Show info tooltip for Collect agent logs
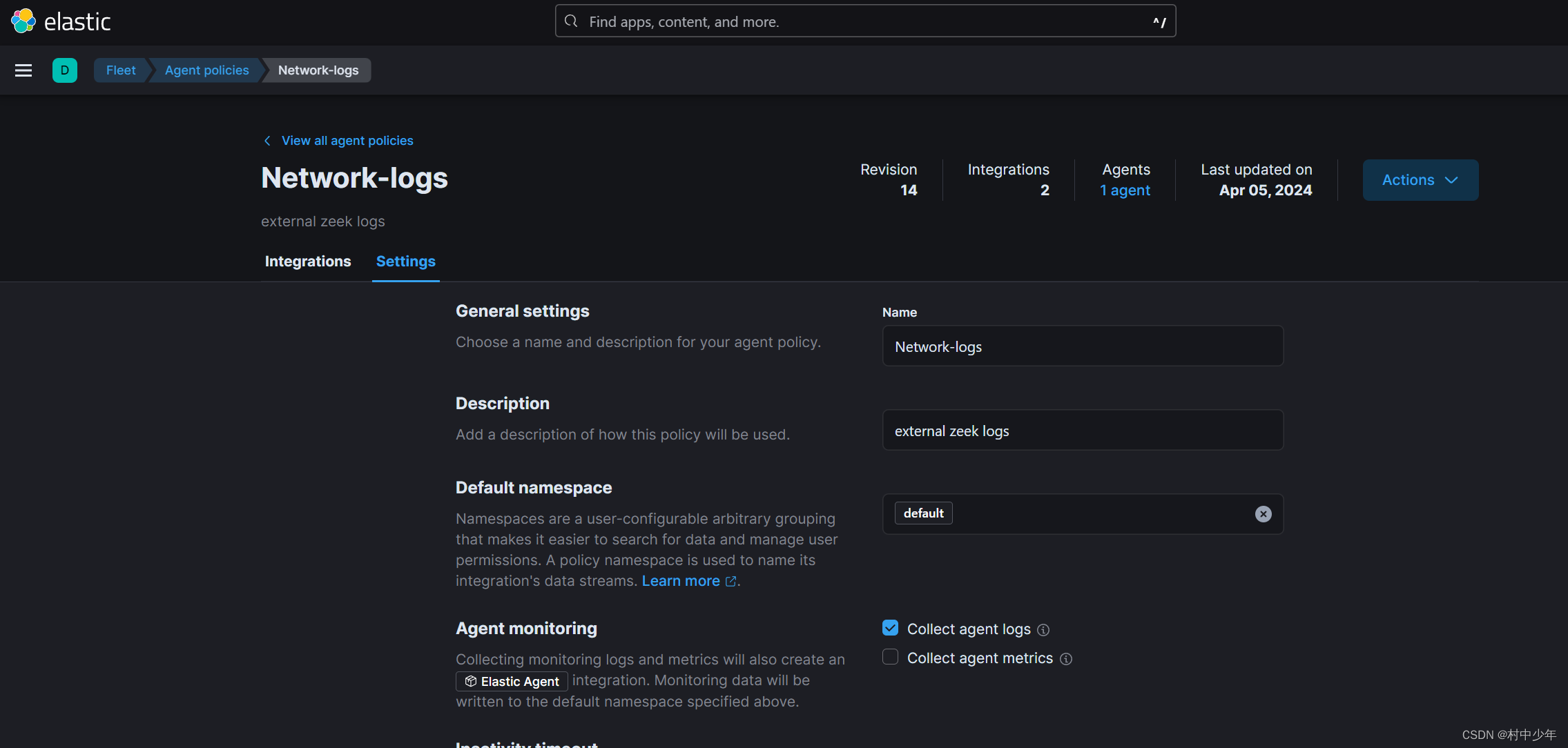 [x=1043, y=630]
